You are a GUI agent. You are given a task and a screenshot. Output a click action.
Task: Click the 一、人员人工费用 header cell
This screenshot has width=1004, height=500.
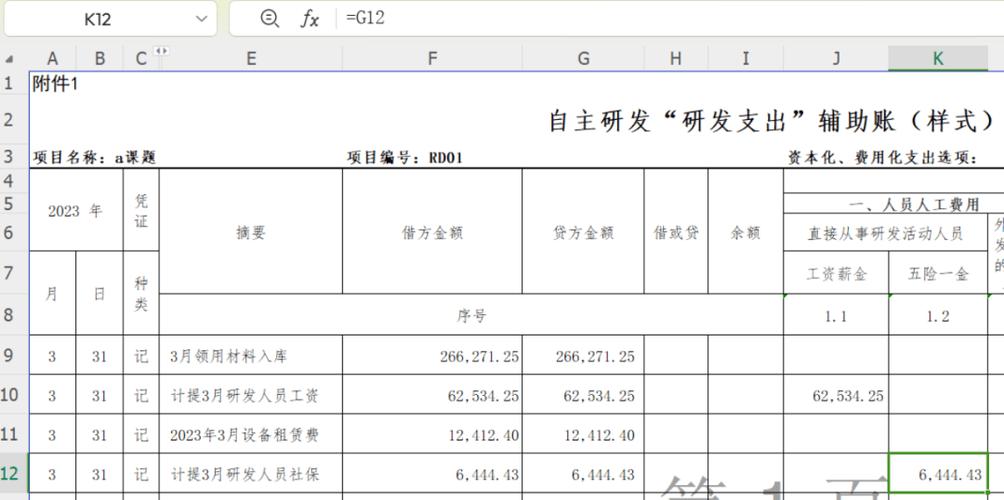pyautogui.click(x=914, y=205)
